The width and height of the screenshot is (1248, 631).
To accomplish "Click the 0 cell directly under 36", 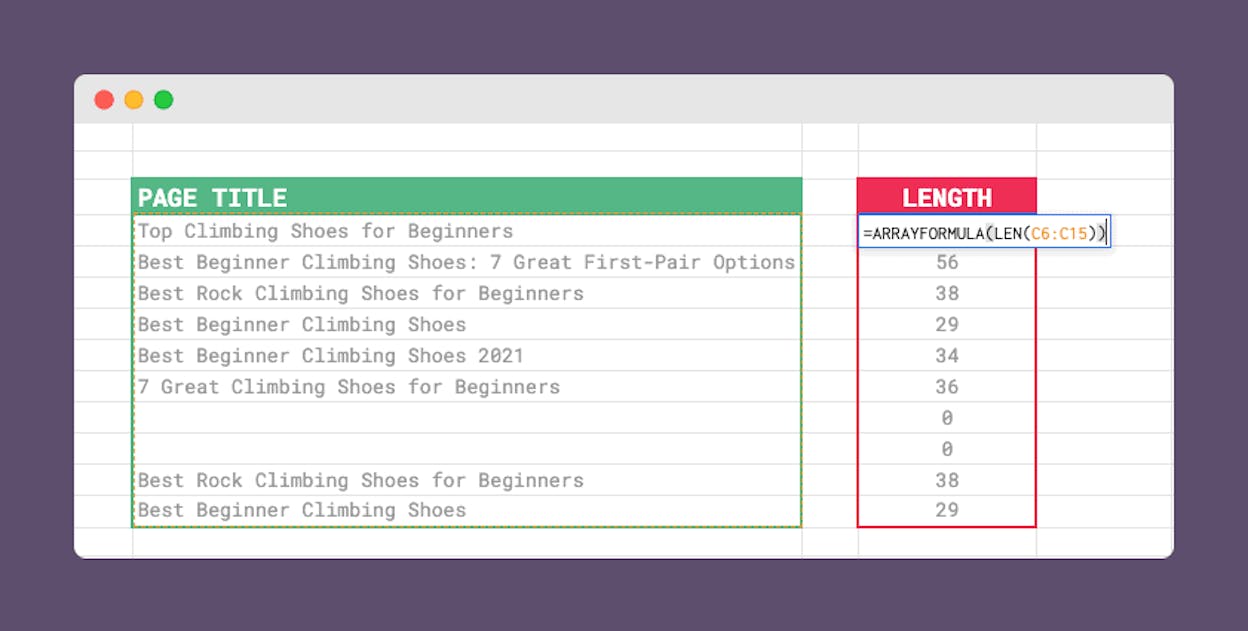I will tap(947, 417).
